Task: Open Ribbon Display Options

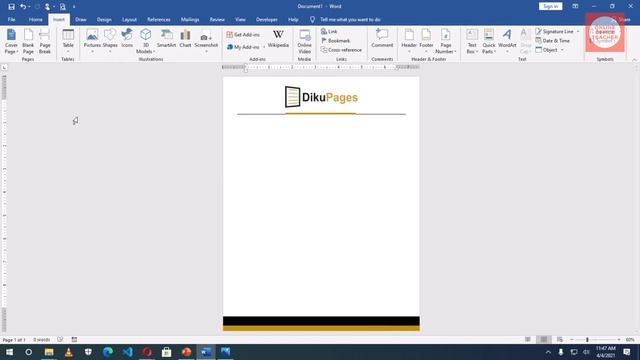Action: (x=575, y=6)
